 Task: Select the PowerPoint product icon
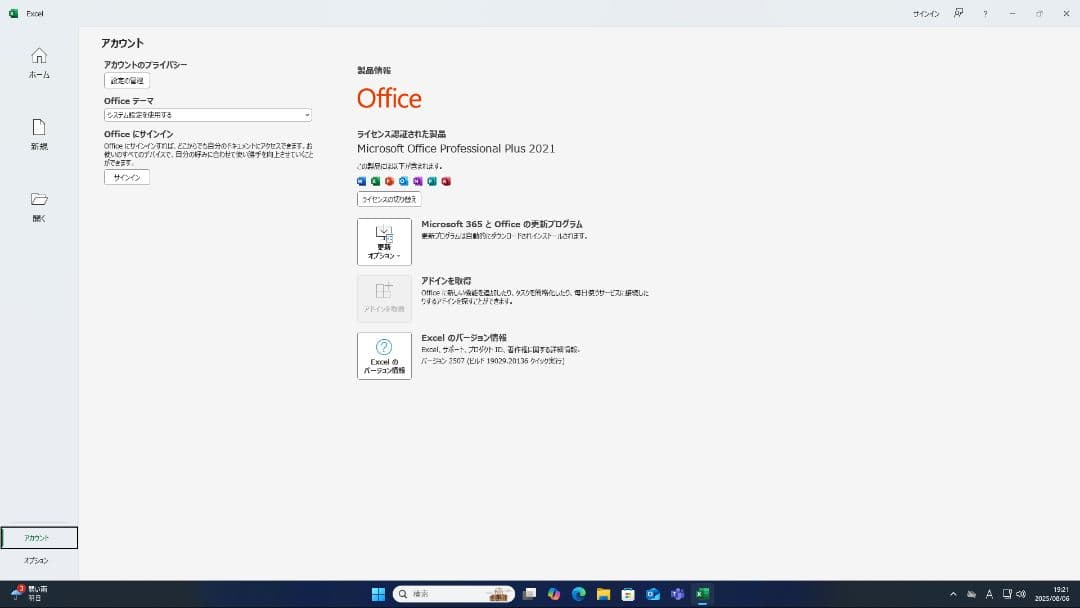(x=390, y=181)
